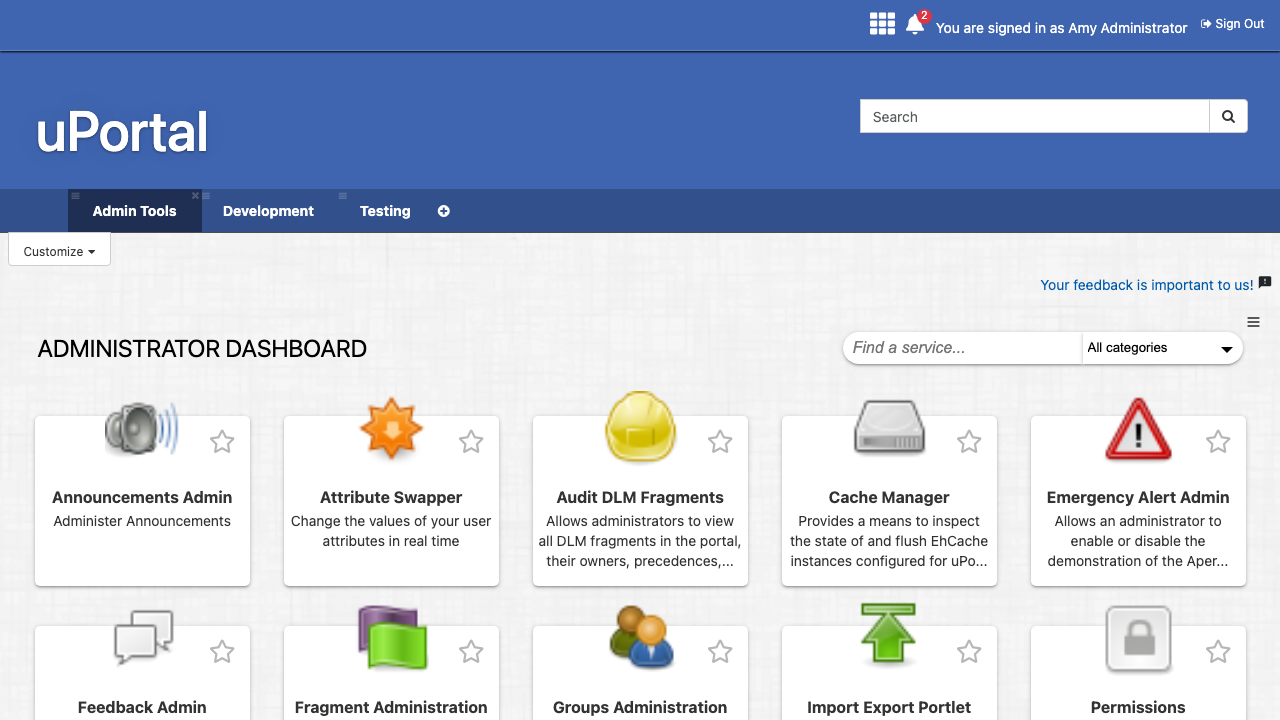Viewport: 1280px width, 720px height.
Task: Favorite Audit DLM Fragments with its star
Action: (x=720, y=442)
